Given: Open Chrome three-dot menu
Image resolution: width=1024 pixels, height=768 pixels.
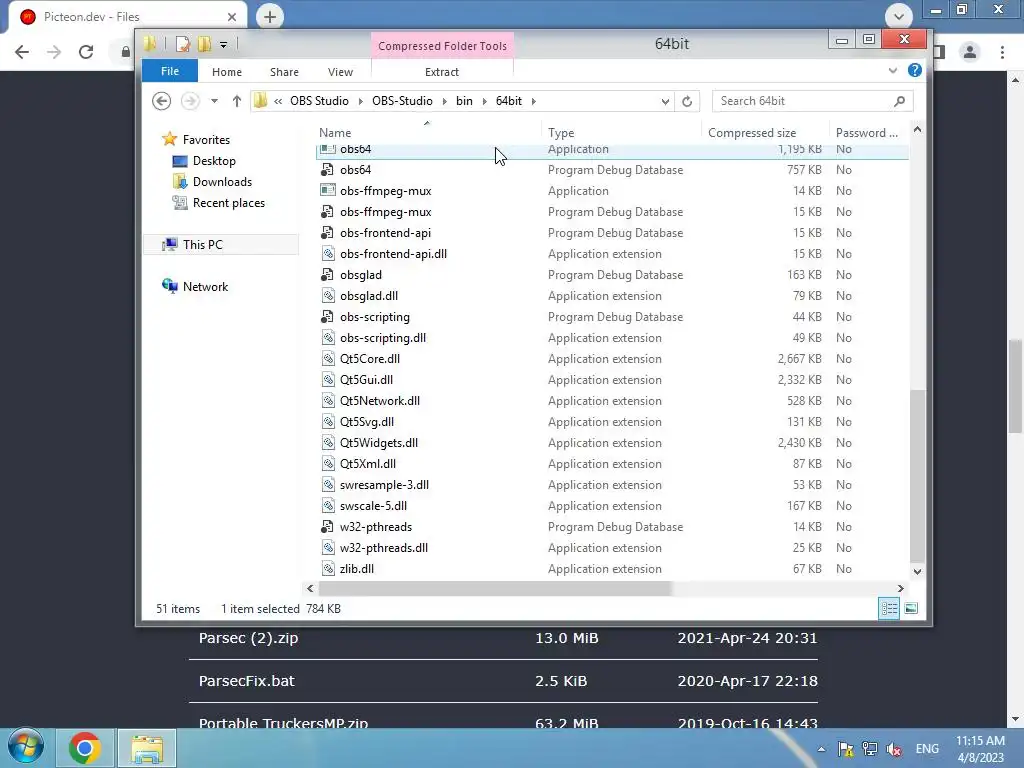Looking at the screenshot, I should tap(1002, 52).
